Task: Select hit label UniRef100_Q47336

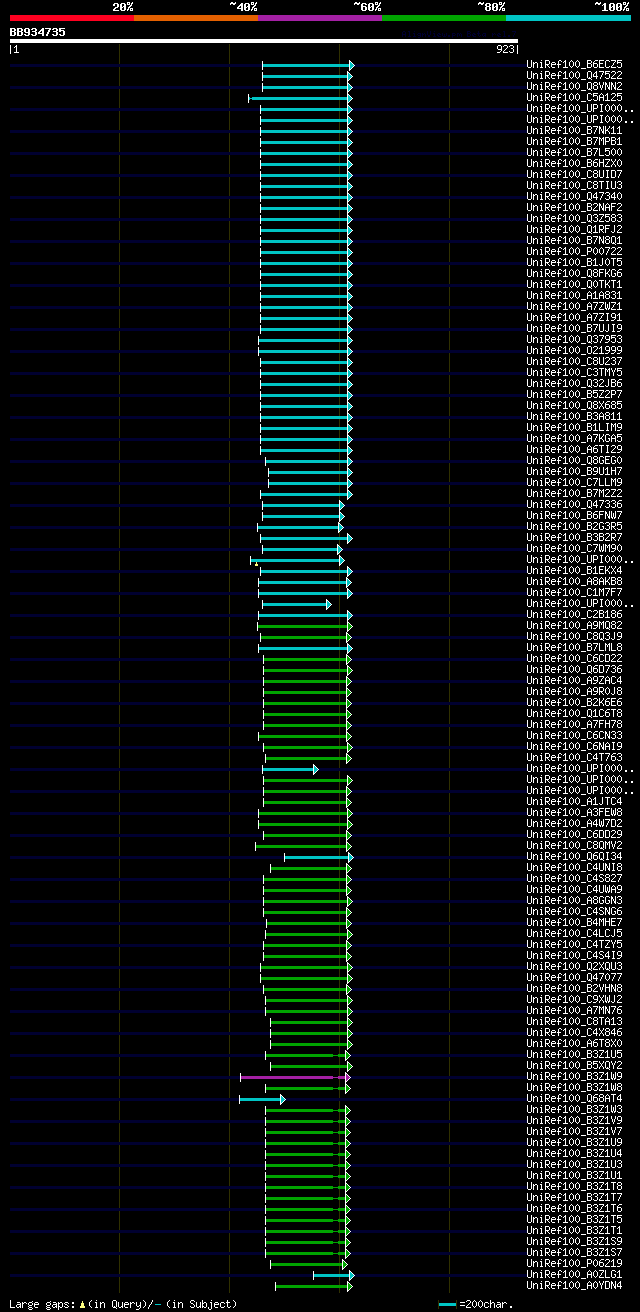Action: tap(576, 504)
